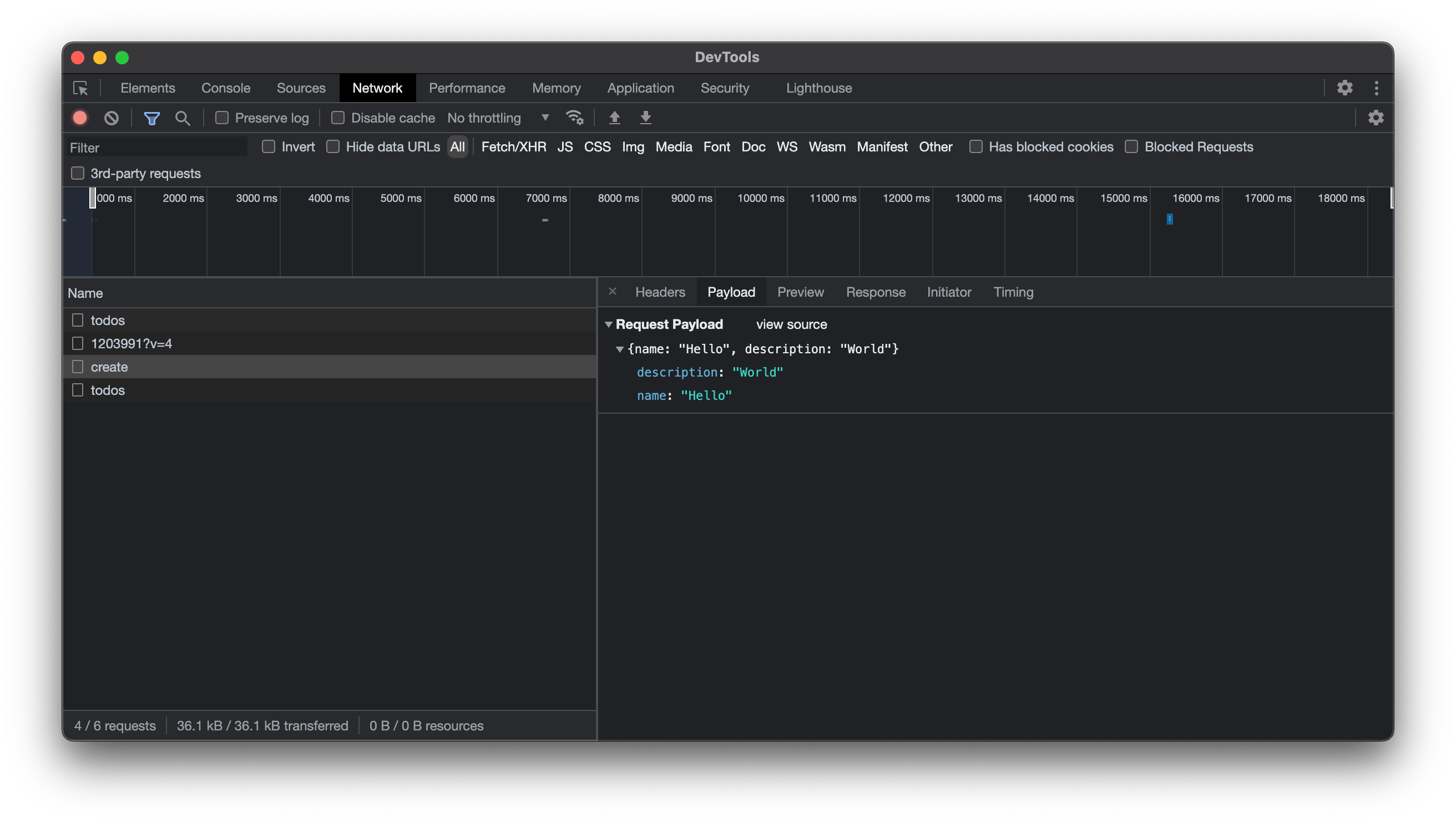Open Network panel settings gear
The image size is (1456, 823).
point(1375,118)
